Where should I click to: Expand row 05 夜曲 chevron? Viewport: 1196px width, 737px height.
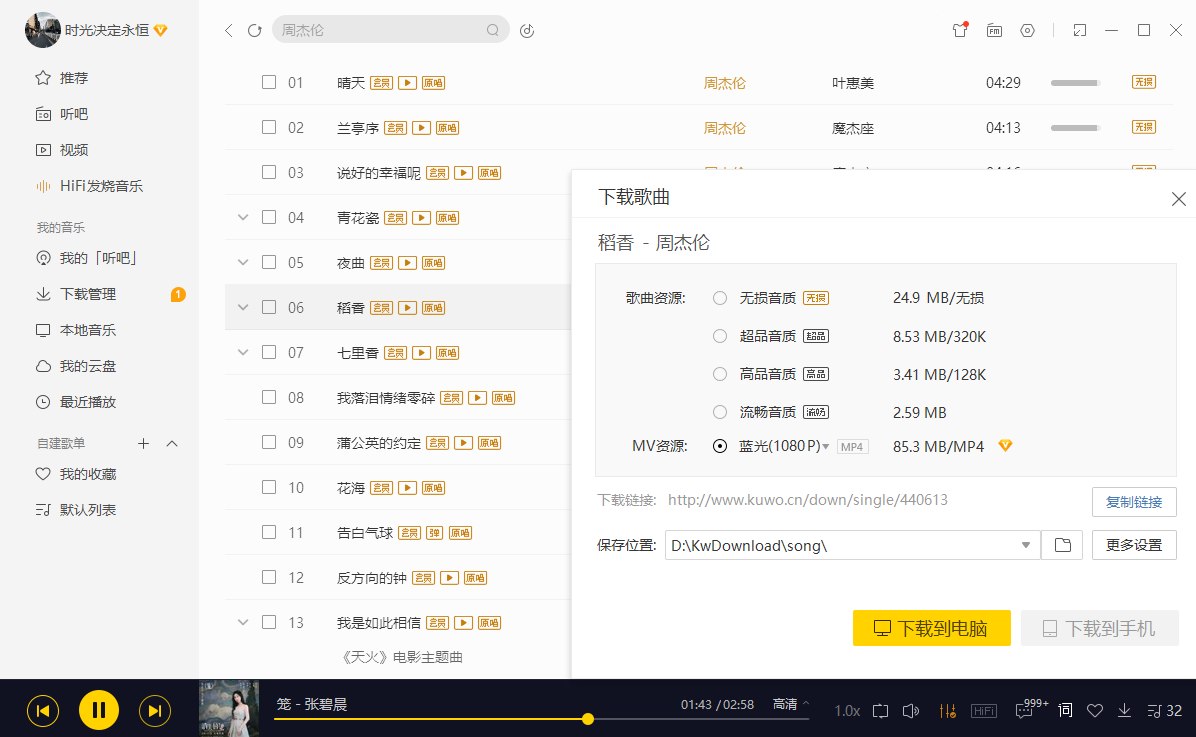tap(243, 262)
